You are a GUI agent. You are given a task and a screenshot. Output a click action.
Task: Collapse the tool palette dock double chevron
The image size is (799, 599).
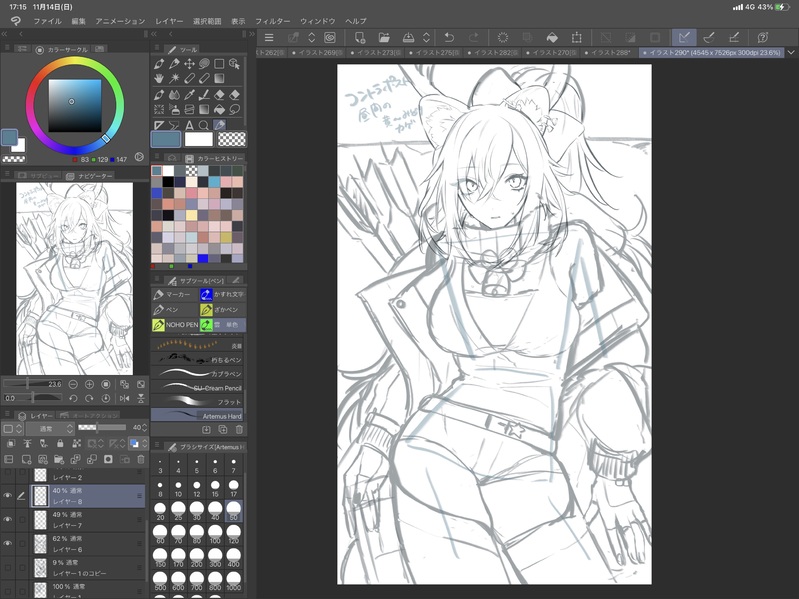click(x=154, y=34)
